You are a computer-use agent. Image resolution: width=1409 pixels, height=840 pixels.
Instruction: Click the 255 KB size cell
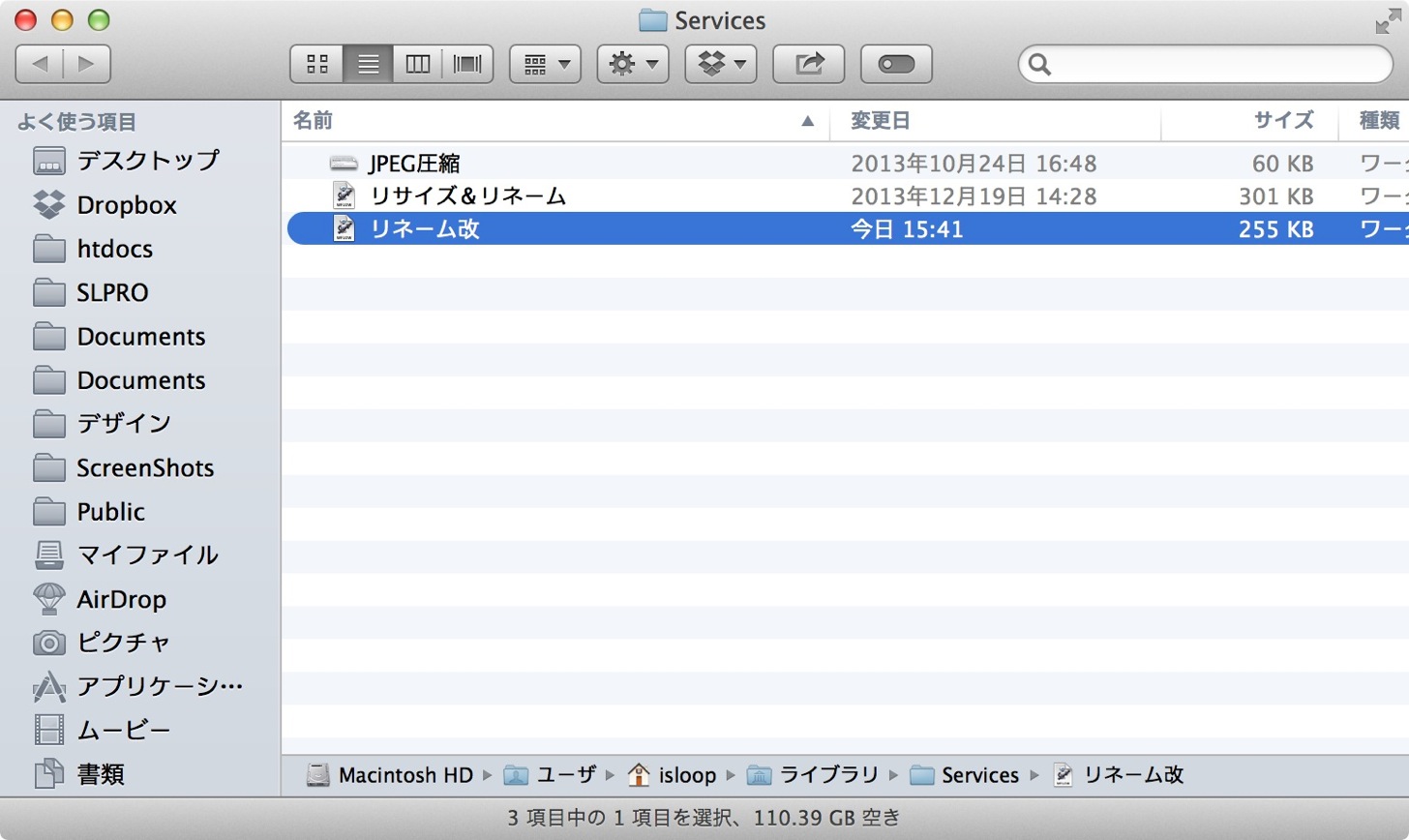coord(1275,229)
